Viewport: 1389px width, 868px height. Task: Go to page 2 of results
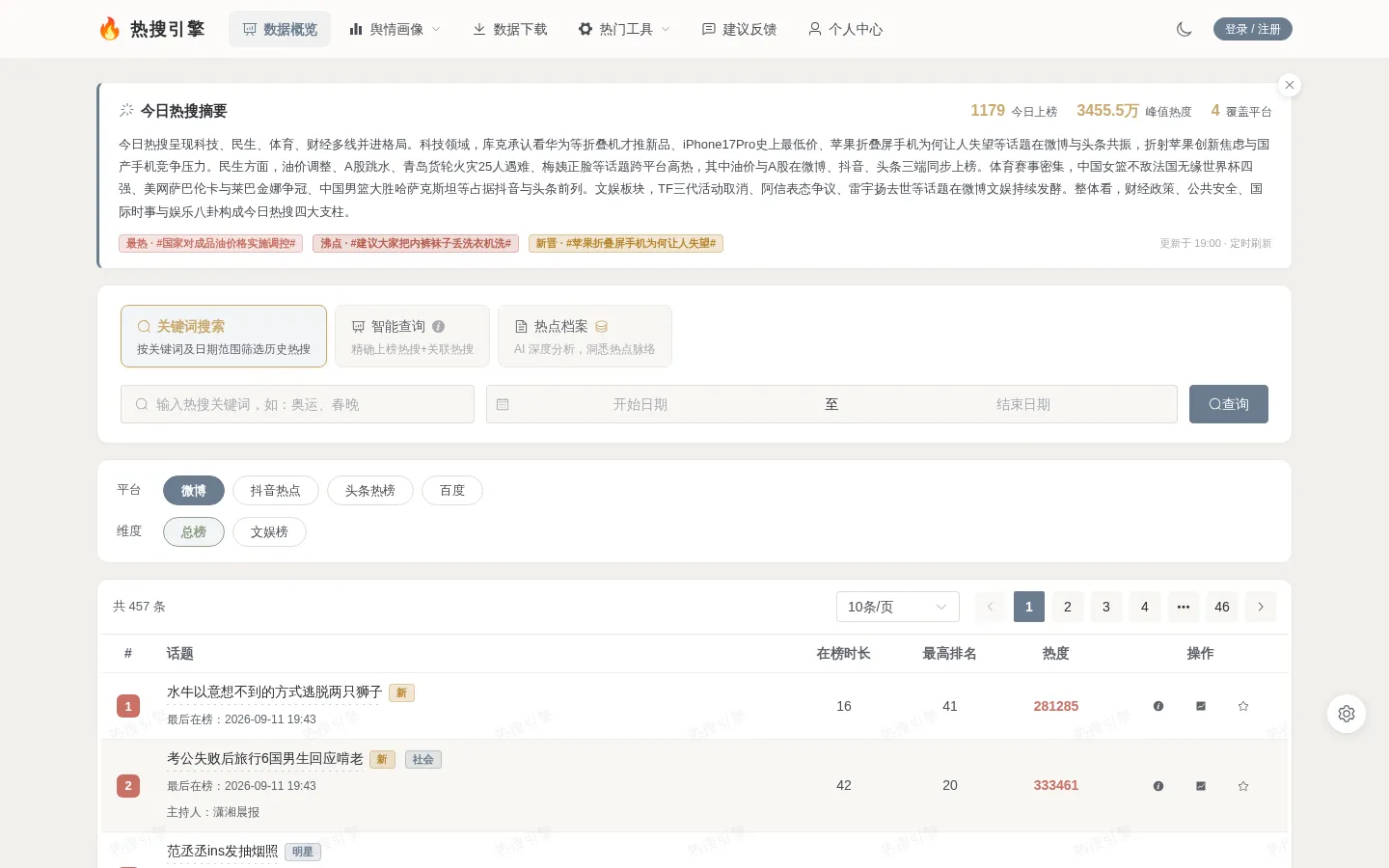coord(1068,607)
